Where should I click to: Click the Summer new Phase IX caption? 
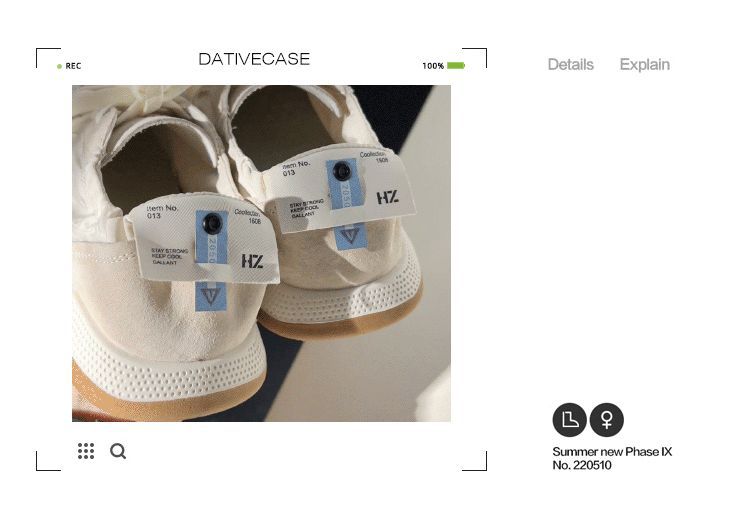click(x=612, y=451)
